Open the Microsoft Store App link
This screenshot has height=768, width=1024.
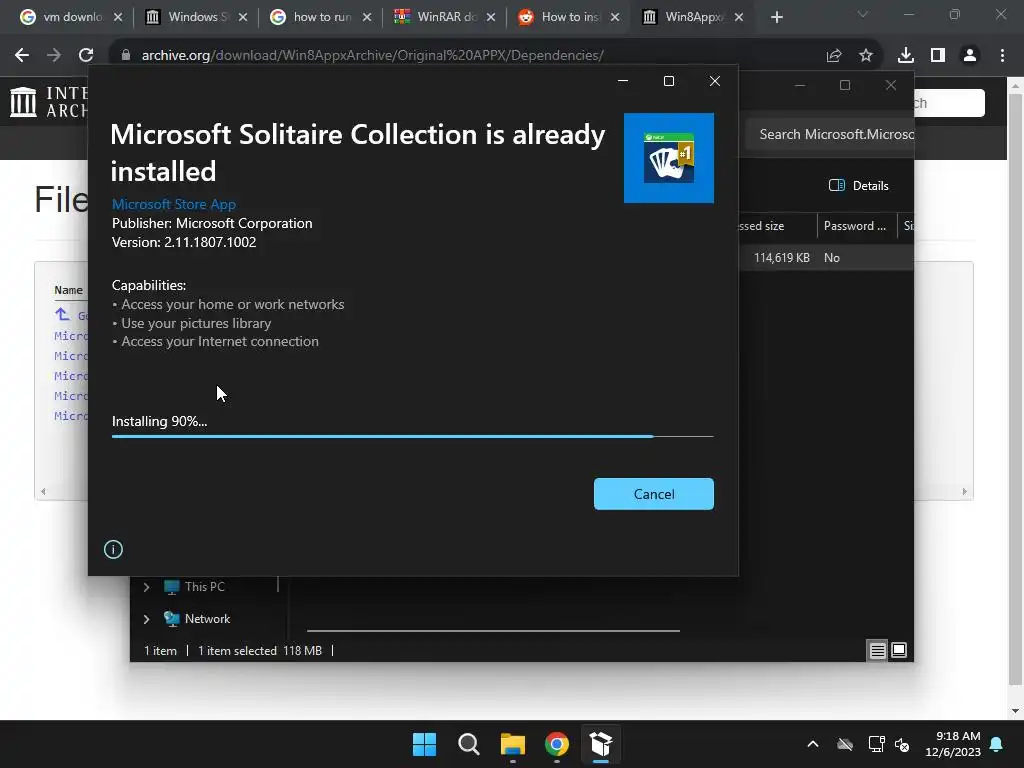[174, 204]
